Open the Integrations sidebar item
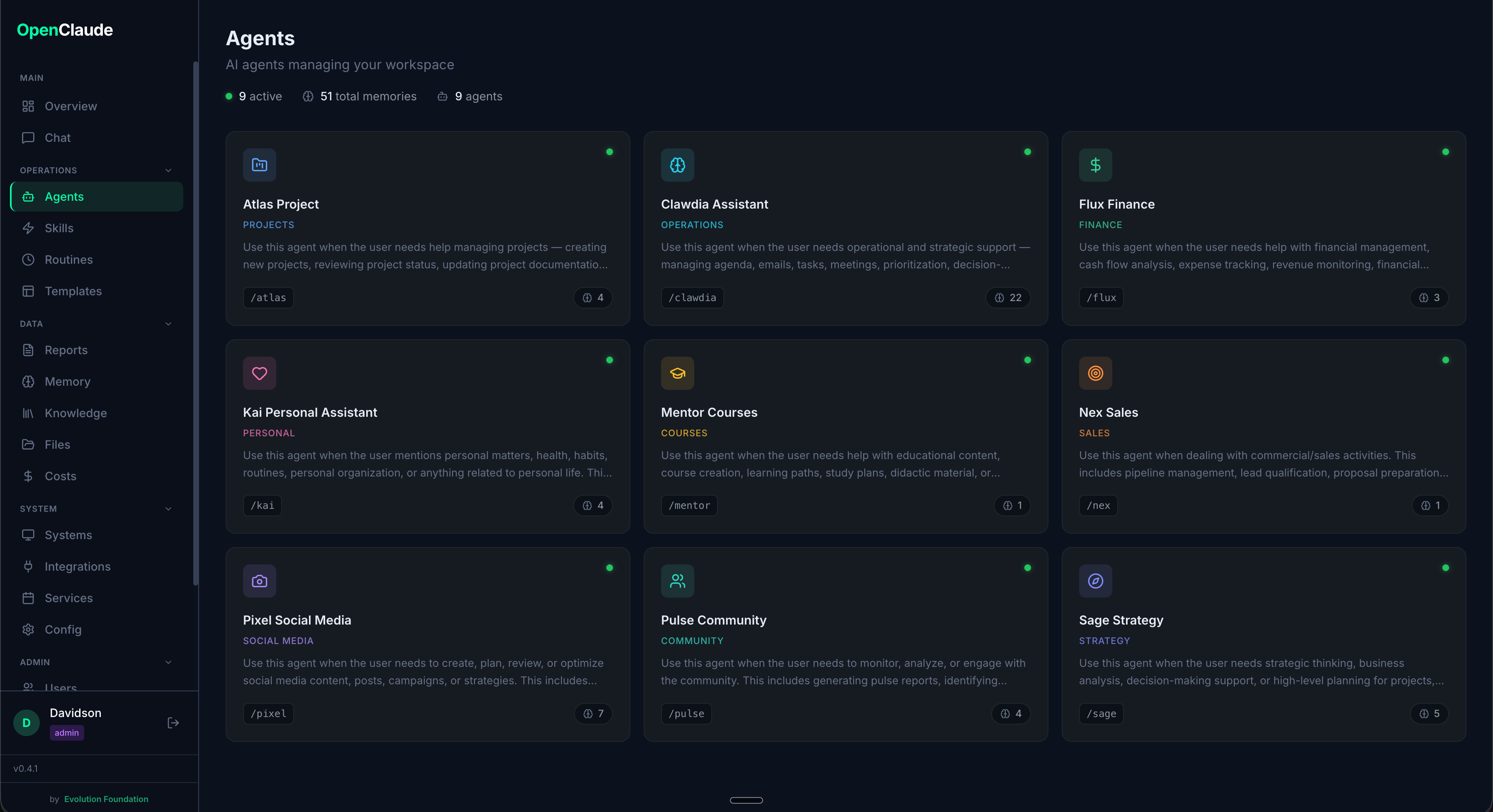 click(x=77, y=566)
